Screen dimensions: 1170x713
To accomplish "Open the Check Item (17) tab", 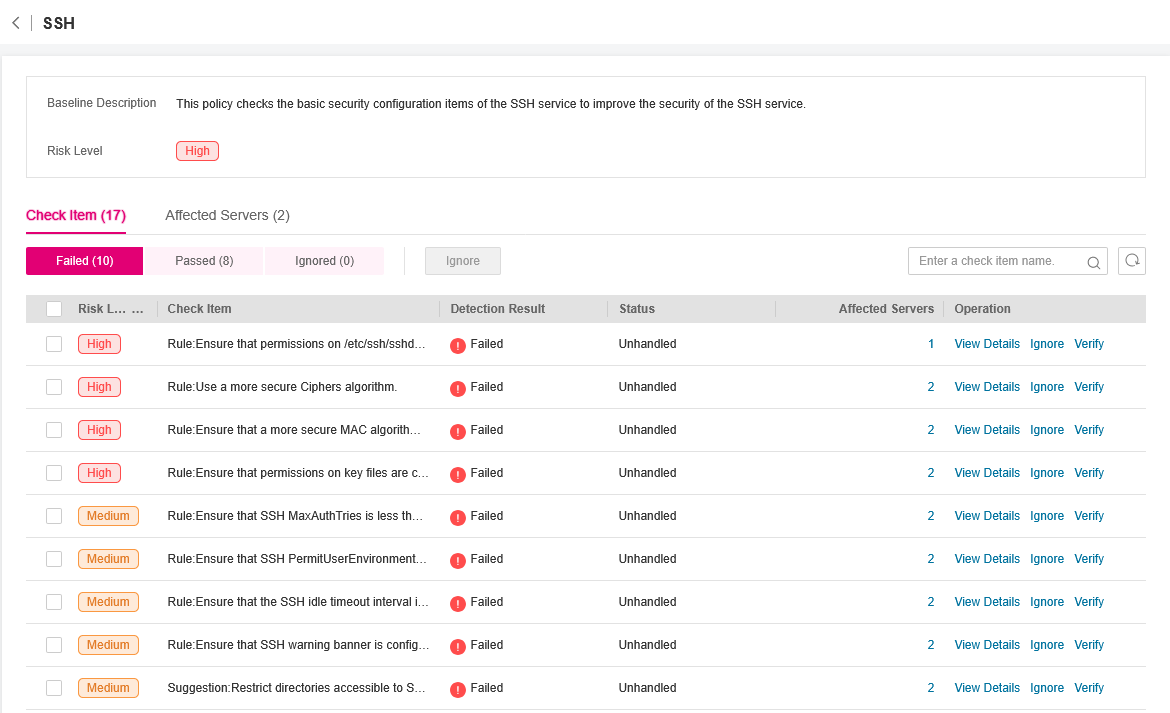I will point(76,215).
